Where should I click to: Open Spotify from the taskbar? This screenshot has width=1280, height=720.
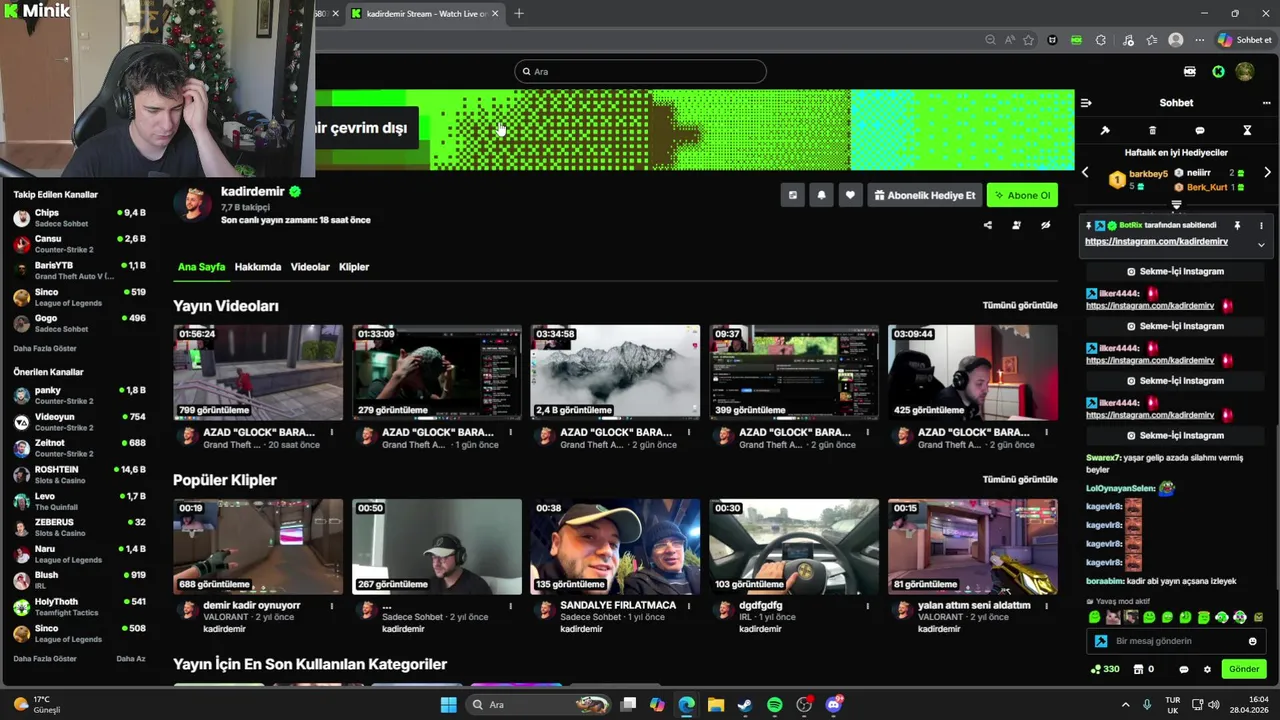[775, 705]
